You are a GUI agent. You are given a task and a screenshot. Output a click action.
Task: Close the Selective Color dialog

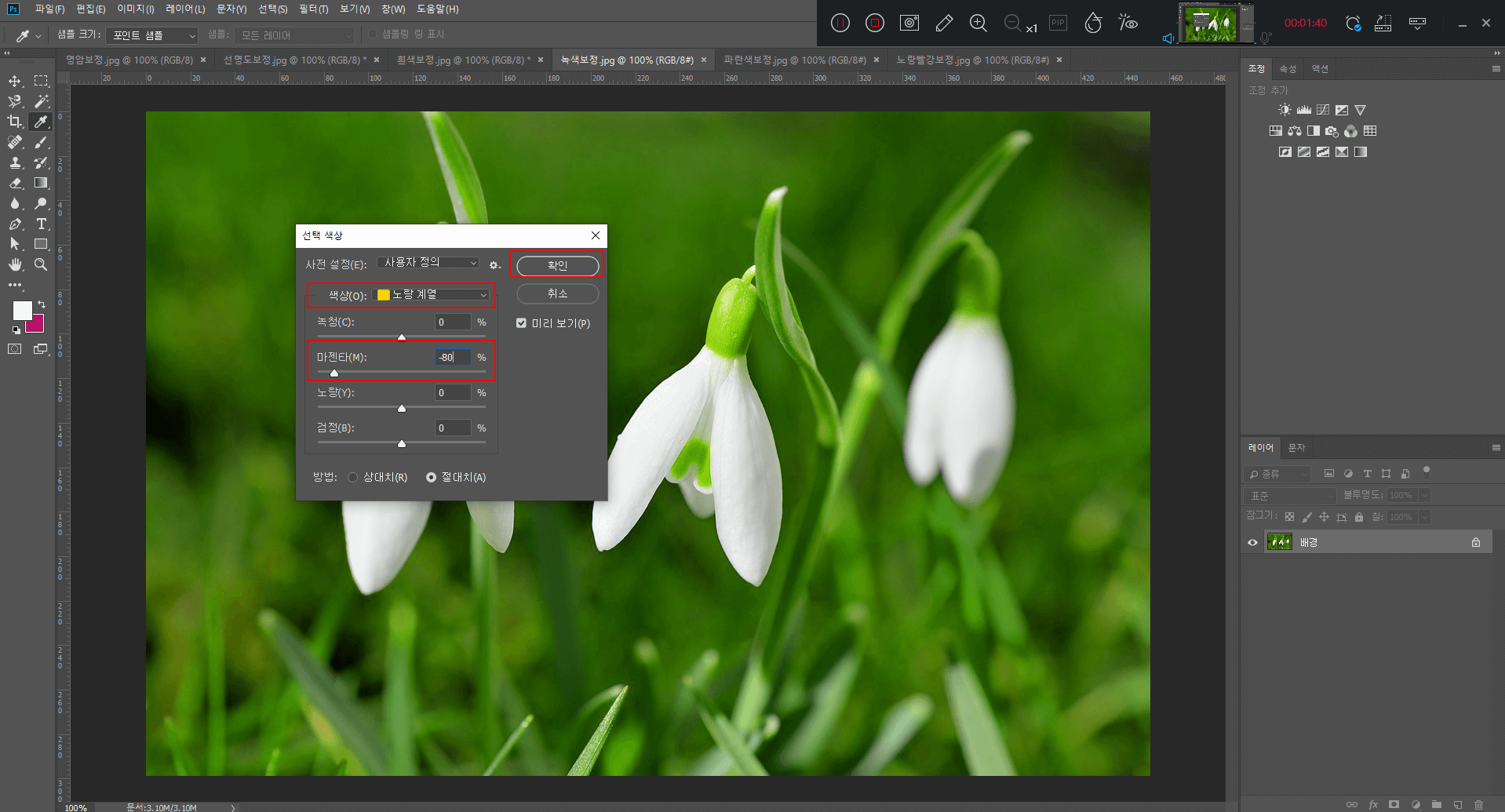point(596,235)
